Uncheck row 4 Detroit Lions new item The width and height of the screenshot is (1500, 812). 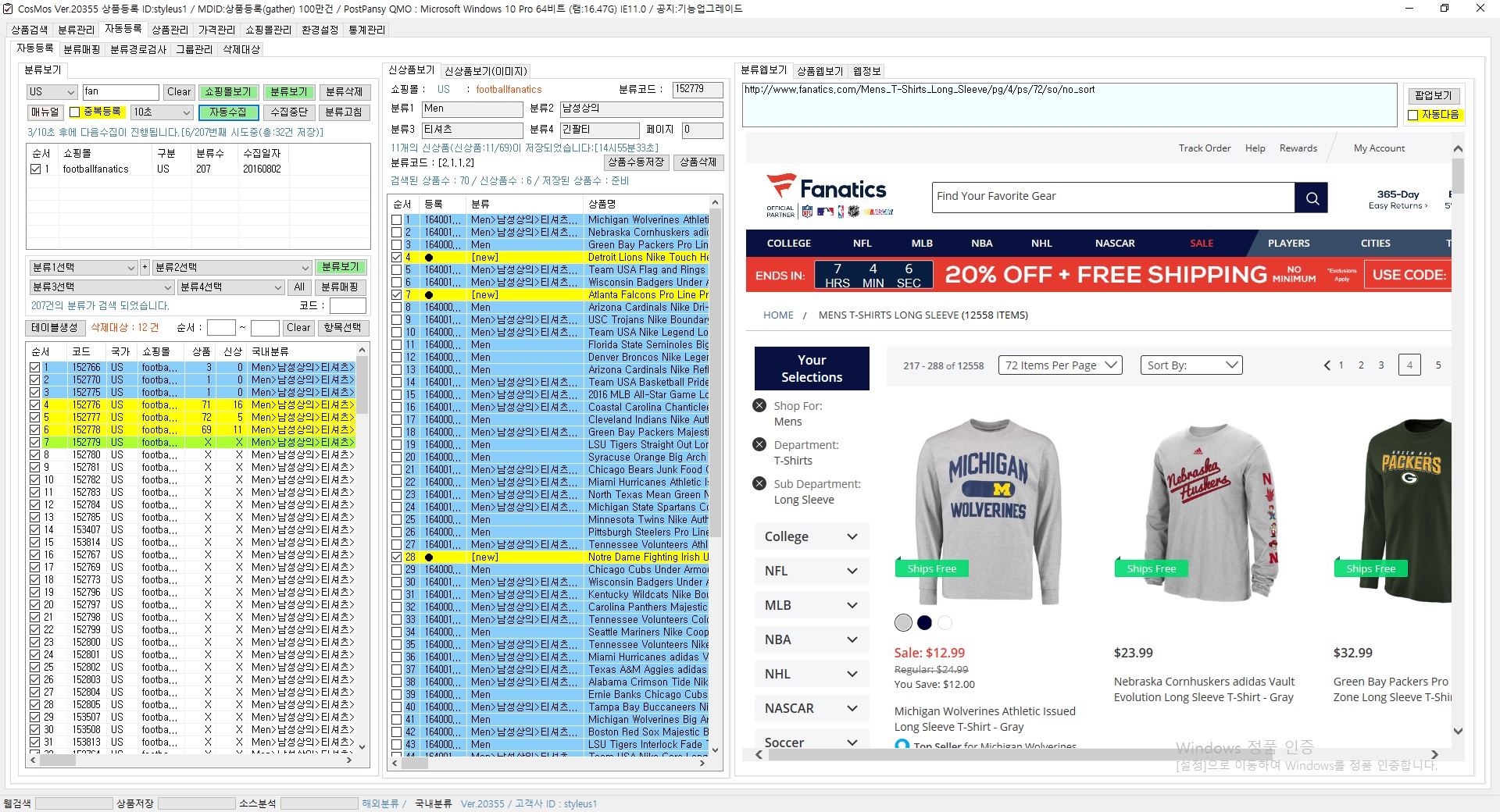pos(397,258)
